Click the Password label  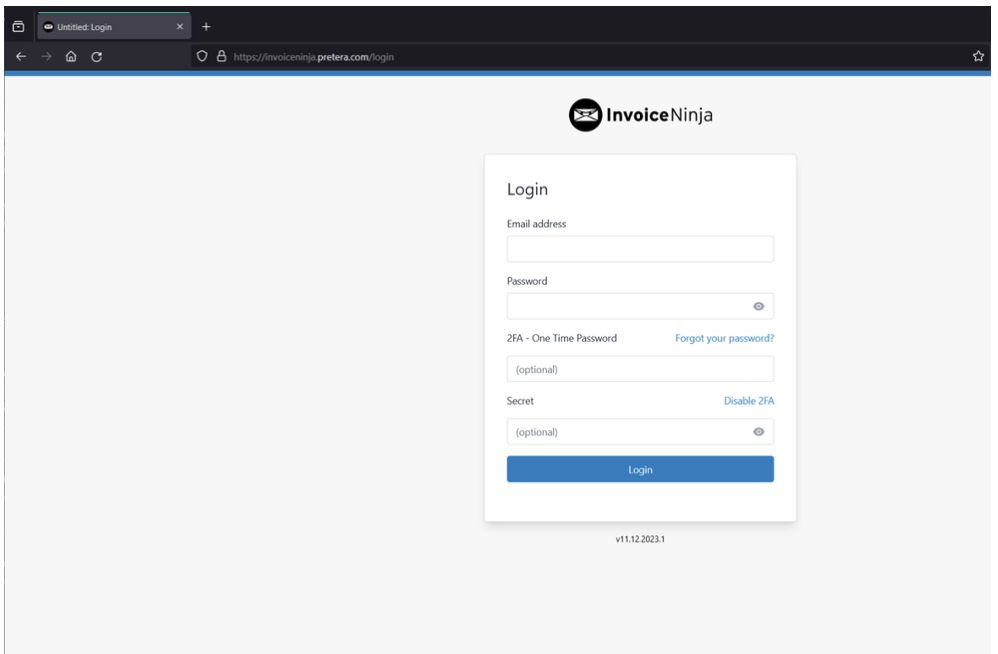click(x=527, y=281)
